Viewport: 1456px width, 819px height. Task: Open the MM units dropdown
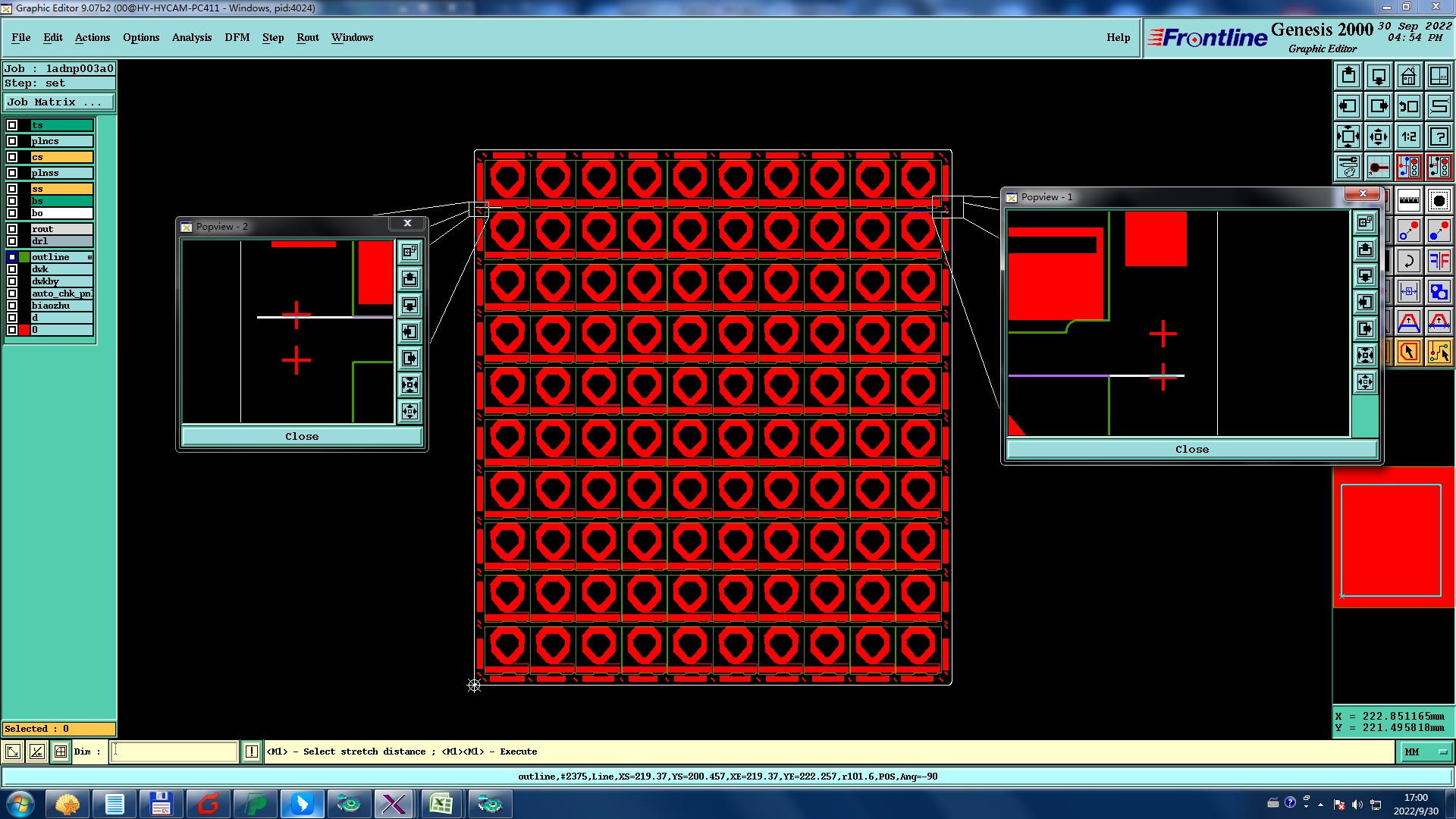point(1426,752)
